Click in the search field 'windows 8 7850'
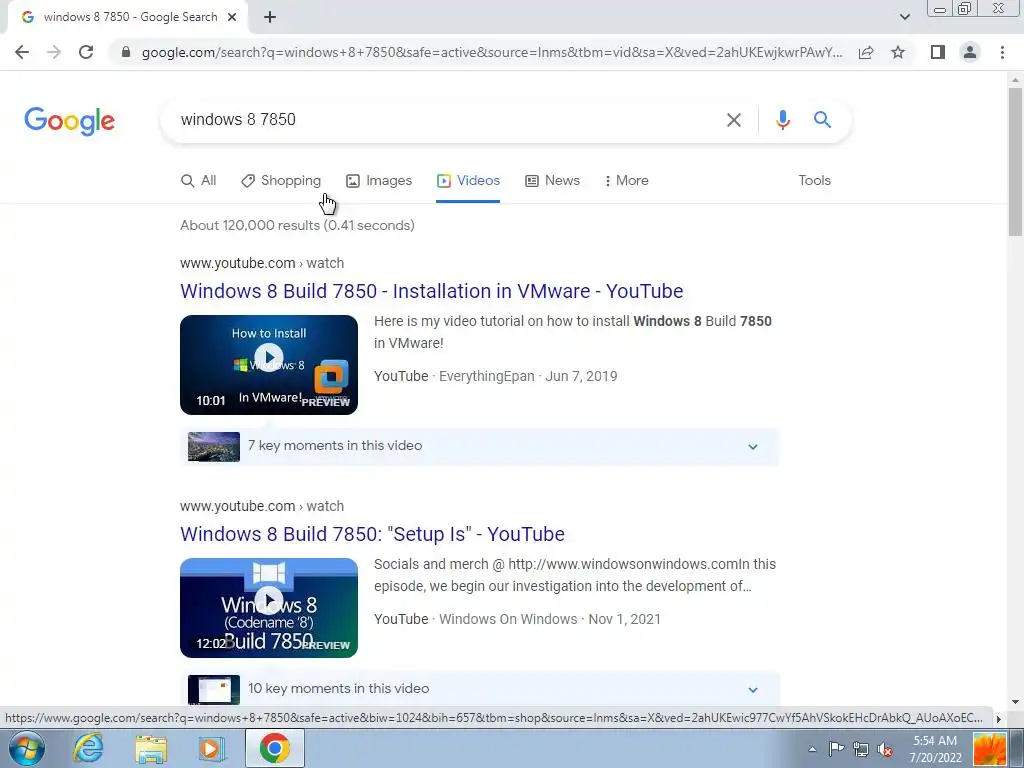This screenshot has height=768, width=1024. [x=444, y=120]
